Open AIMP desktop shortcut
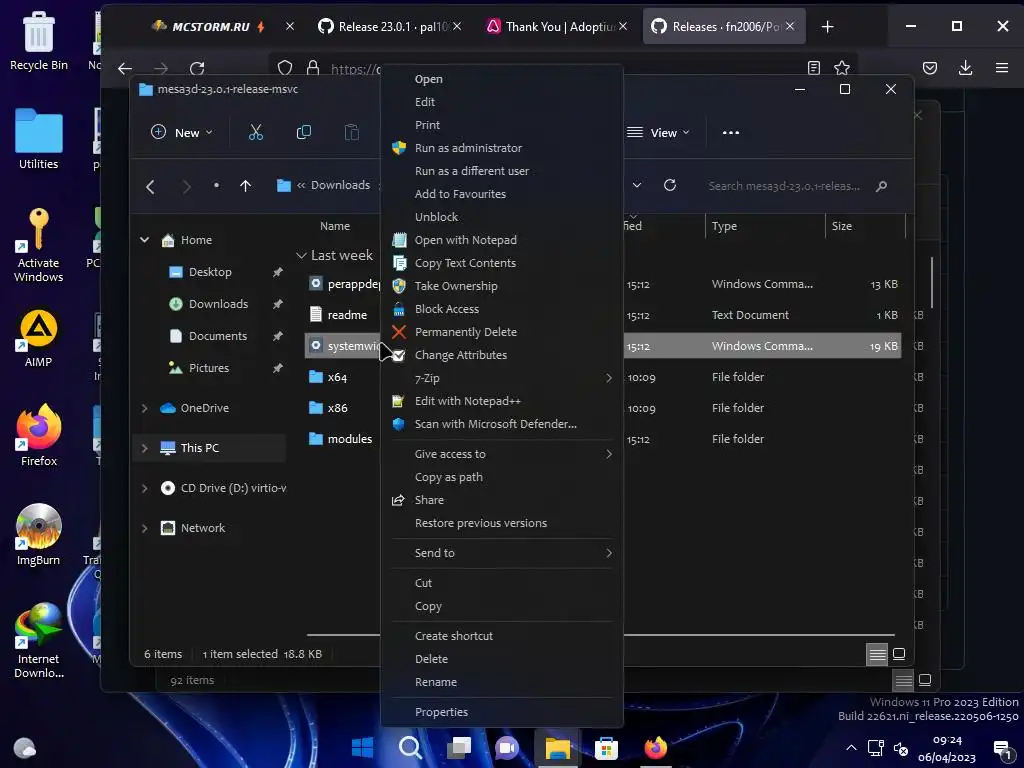The height and width of the screenshot is (768, 1024). tap(39, 338)
